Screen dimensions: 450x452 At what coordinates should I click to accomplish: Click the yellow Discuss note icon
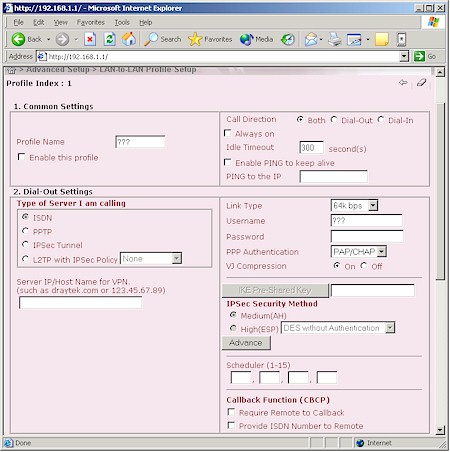click(382, 39)
